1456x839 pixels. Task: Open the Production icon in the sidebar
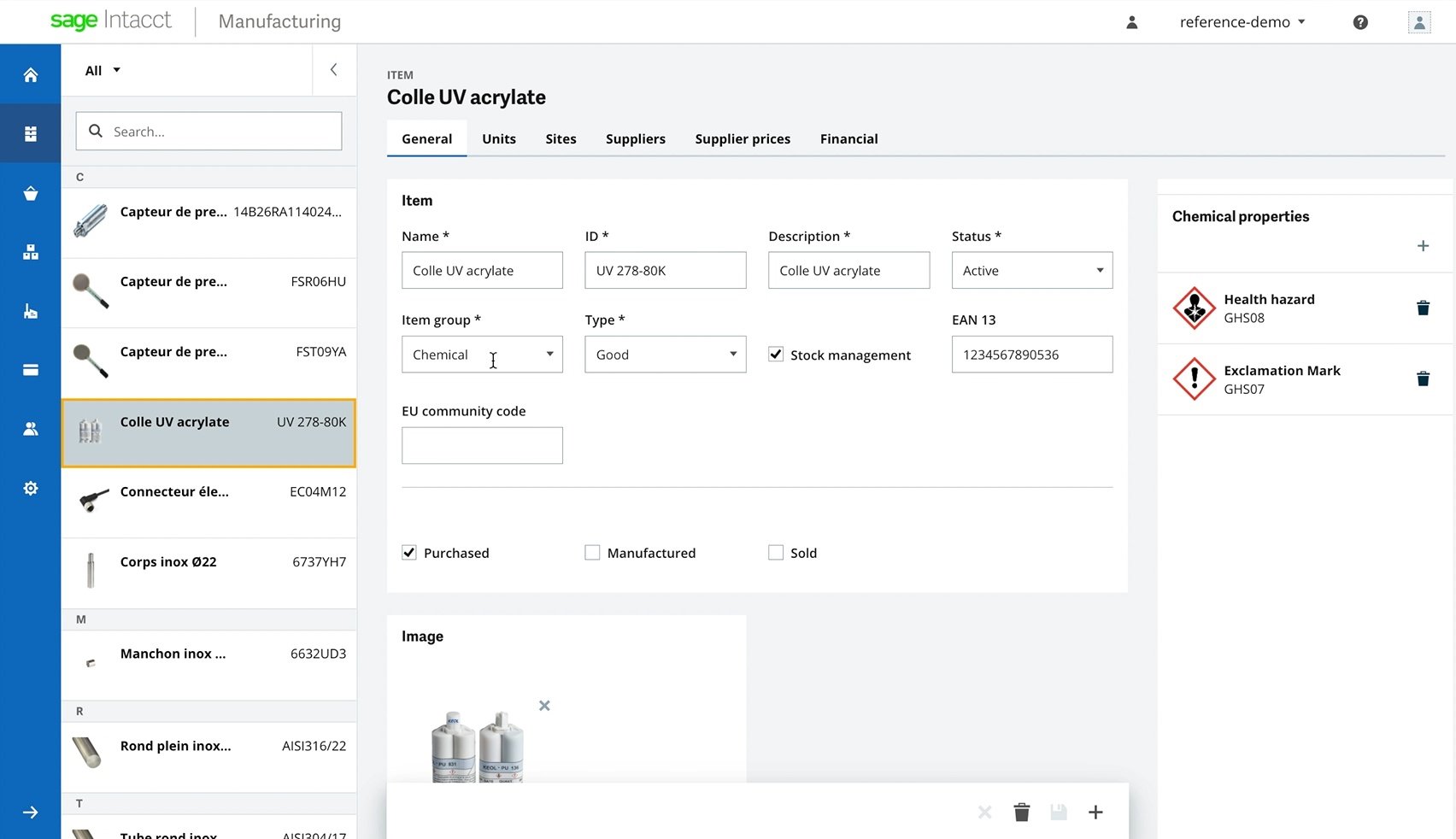pyautogui.click(x=30, y=311)
